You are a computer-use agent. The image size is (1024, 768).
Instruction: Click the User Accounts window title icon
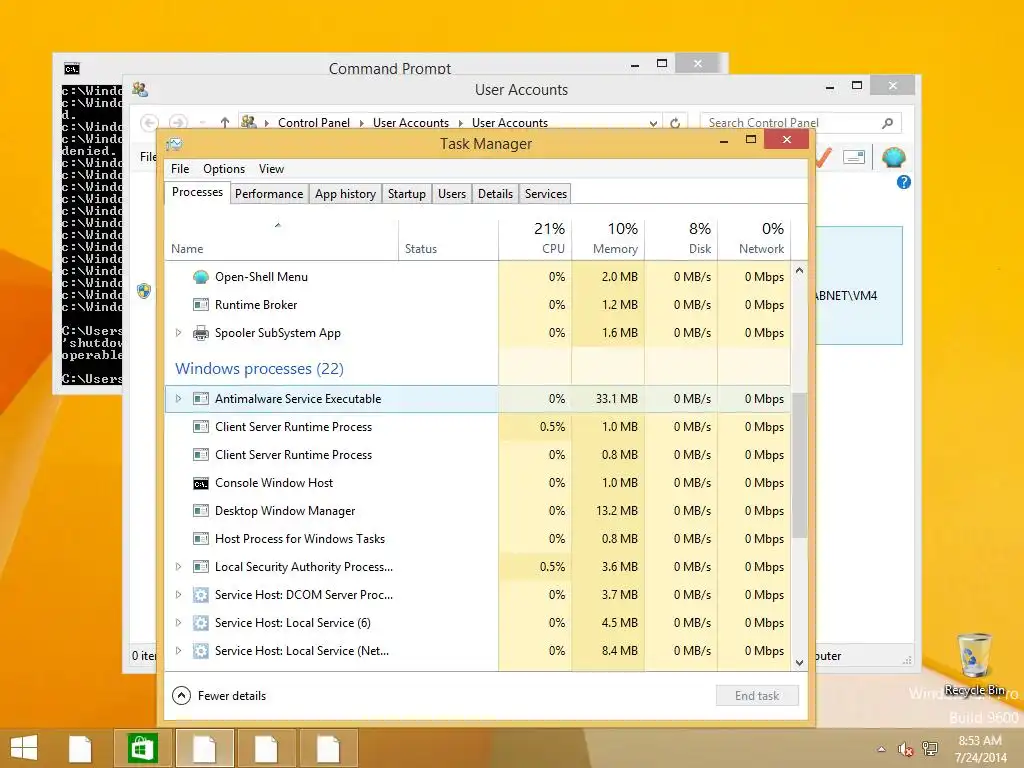tap(140, 89)
